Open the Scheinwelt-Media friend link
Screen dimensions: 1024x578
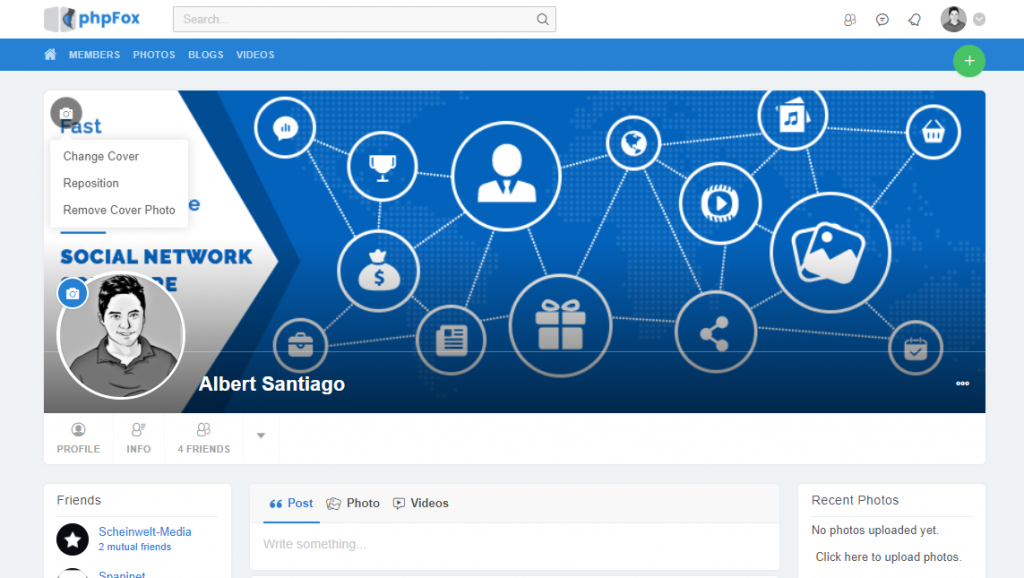point(145,532)
